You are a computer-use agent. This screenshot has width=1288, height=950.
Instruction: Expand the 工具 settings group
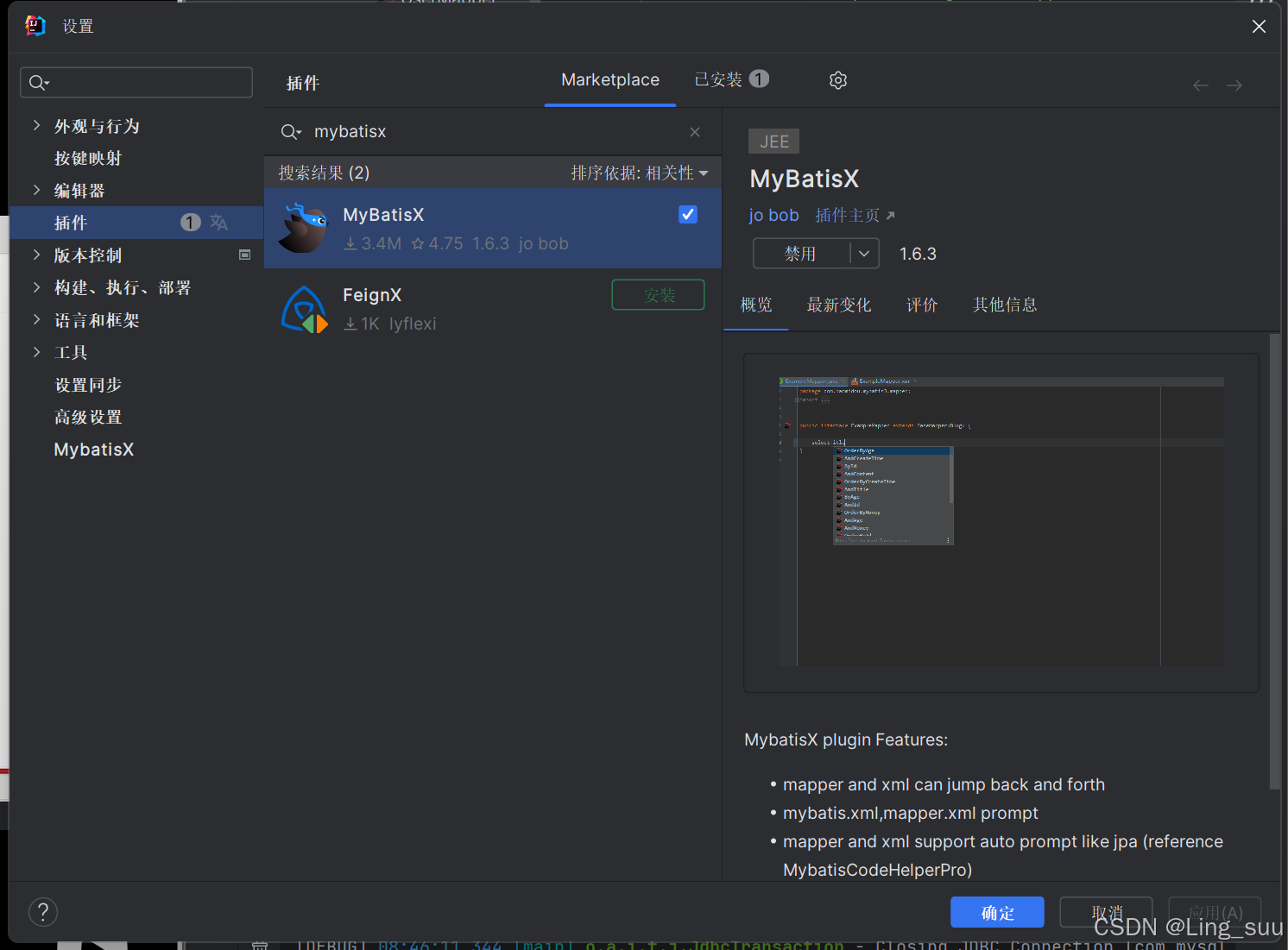pyautogui.click(x=36, y=351)
